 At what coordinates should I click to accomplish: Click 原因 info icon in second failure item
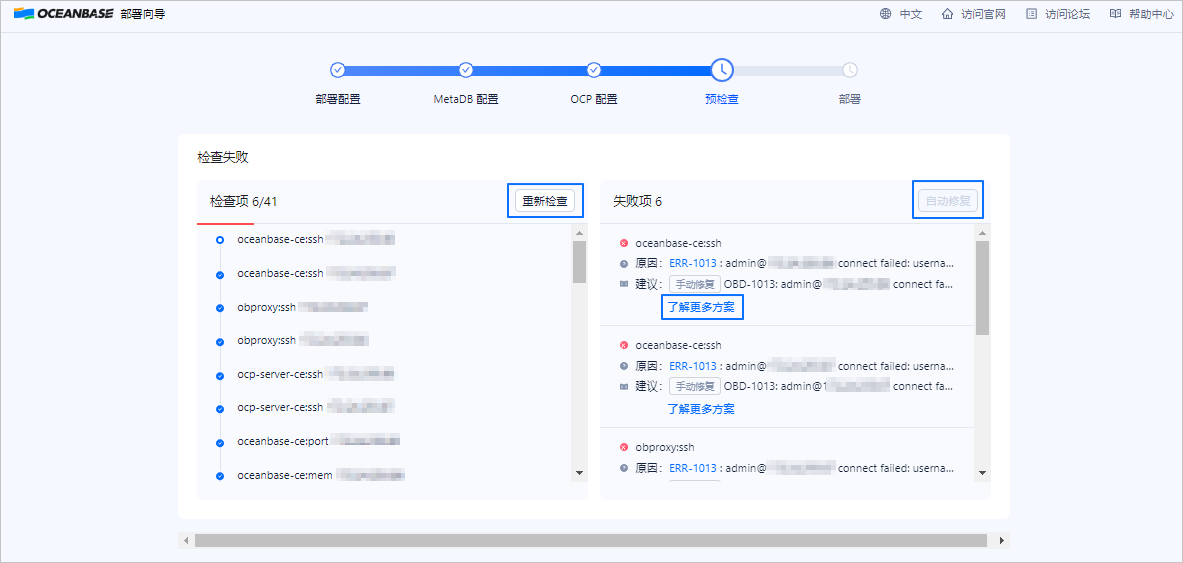624,366
